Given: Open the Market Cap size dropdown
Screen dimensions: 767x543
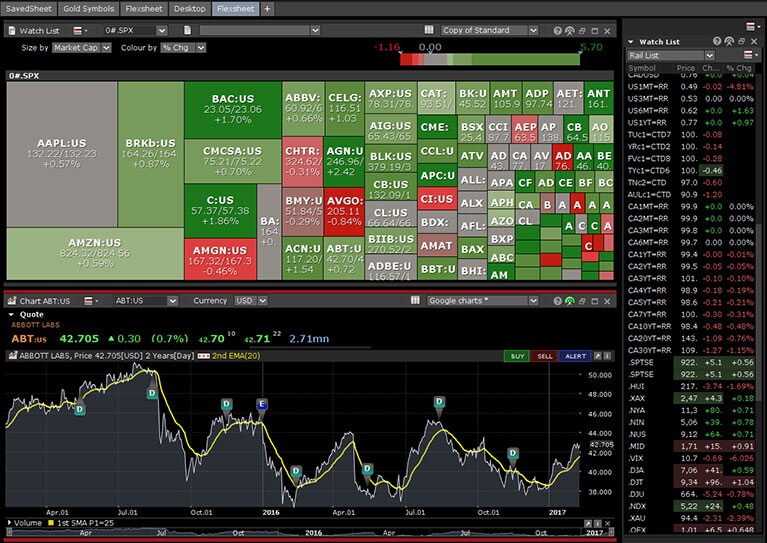Looking at the screenshot, I should pyautogui.click(x=80, y=47).
